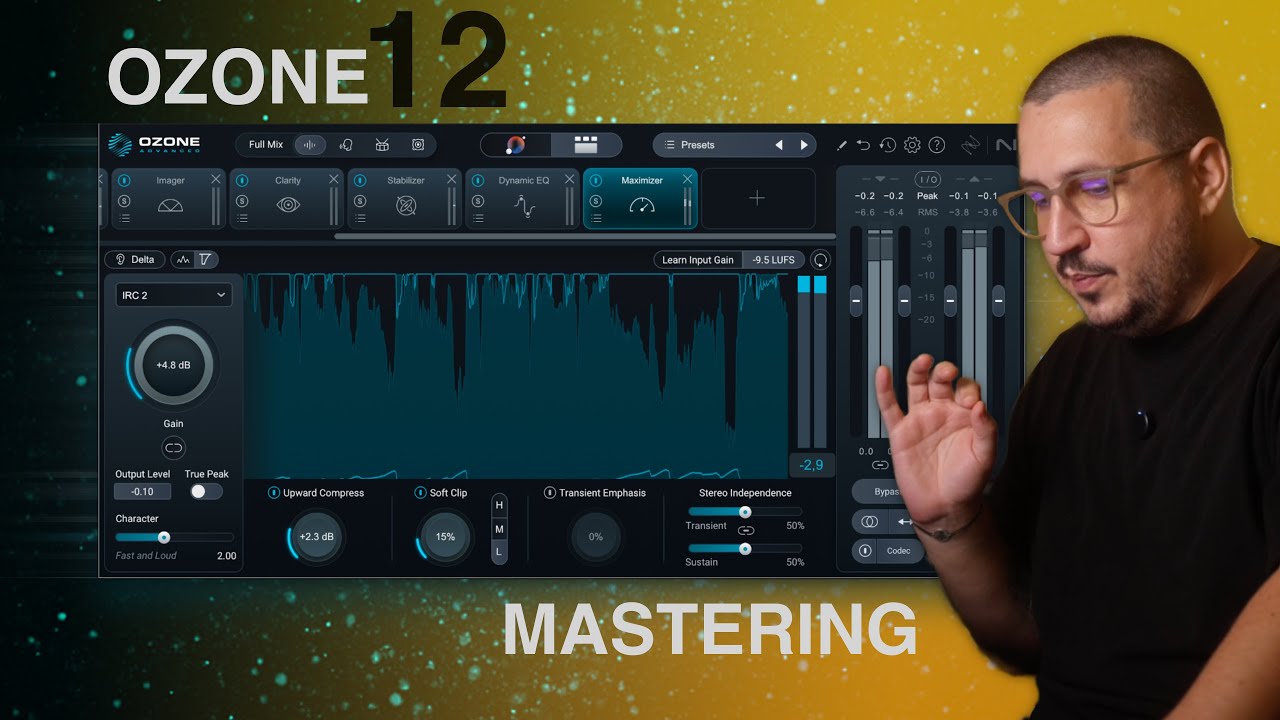
Task: Switch to the gain reduction trace view
Action: click(x=205, y=259)
